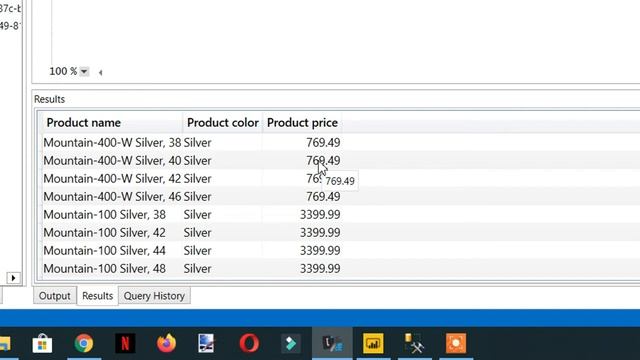The height and width of the screenshot is (360, 640).
Task: Open the Netflix app in the taskbar
Action: tap(125, 344)
